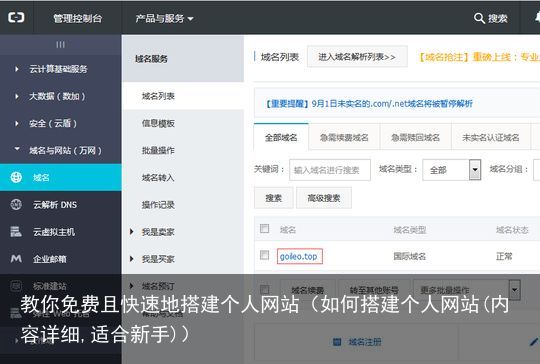Open the goleo.top domain link
This screenshot has width=540, height=364.
(x=299, y=257)
